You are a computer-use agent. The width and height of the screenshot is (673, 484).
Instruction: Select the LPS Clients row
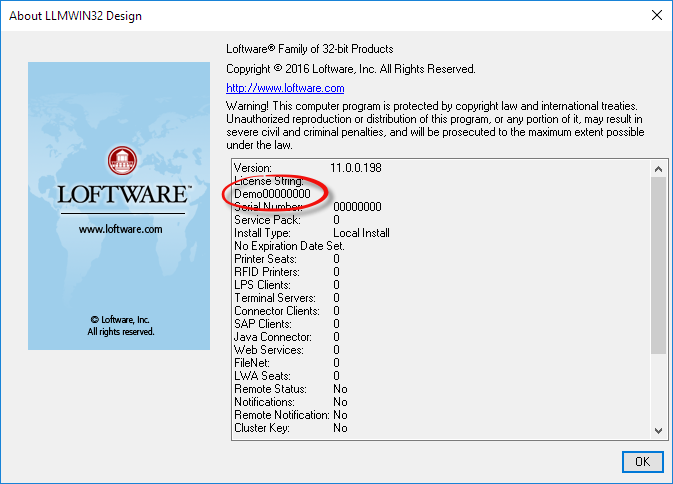tap(287, 285)
